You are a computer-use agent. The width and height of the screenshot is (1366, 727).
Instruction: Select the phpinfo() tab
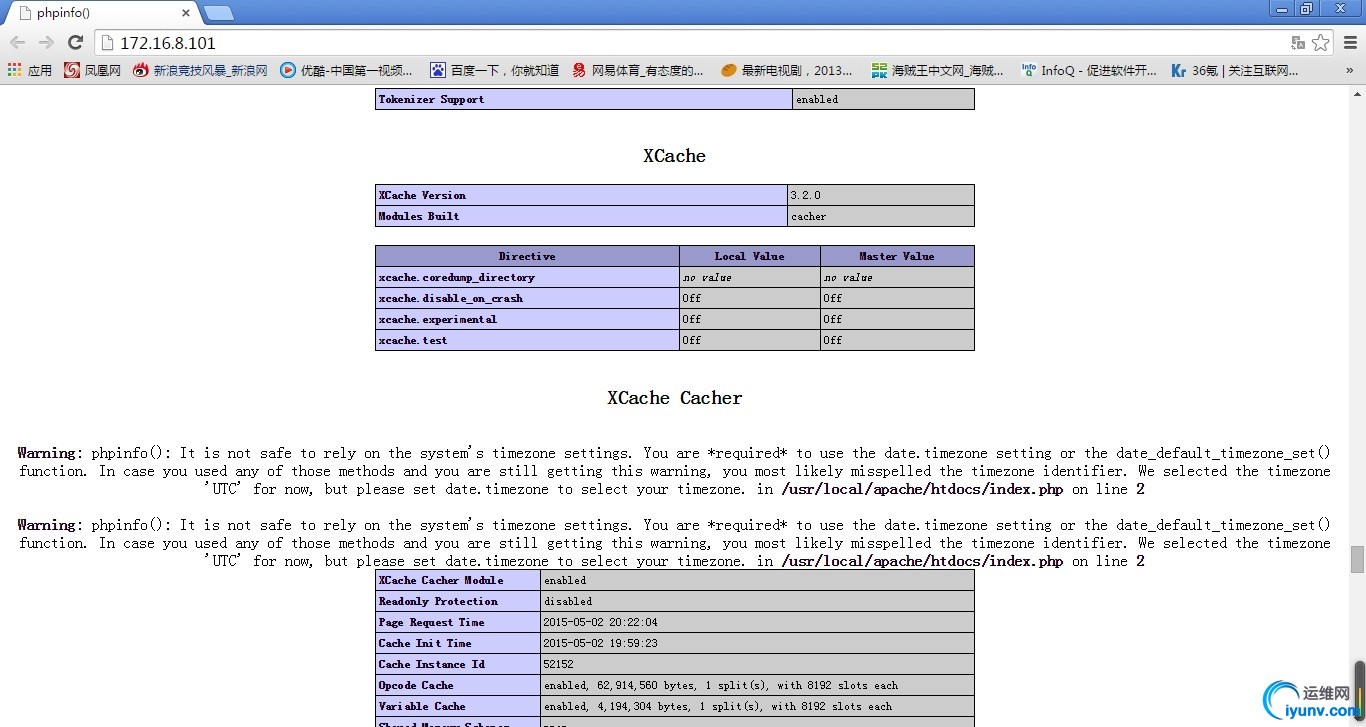click(100, 12)
